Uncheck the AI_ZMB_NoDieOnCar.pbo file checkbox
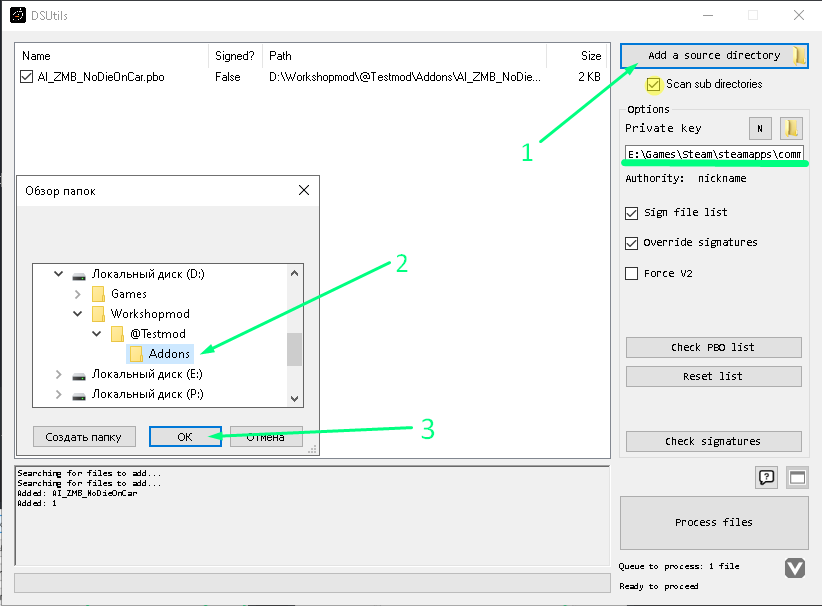Viewport: 822px width, 606px height. pyautogui.click(x=26, y=77)
